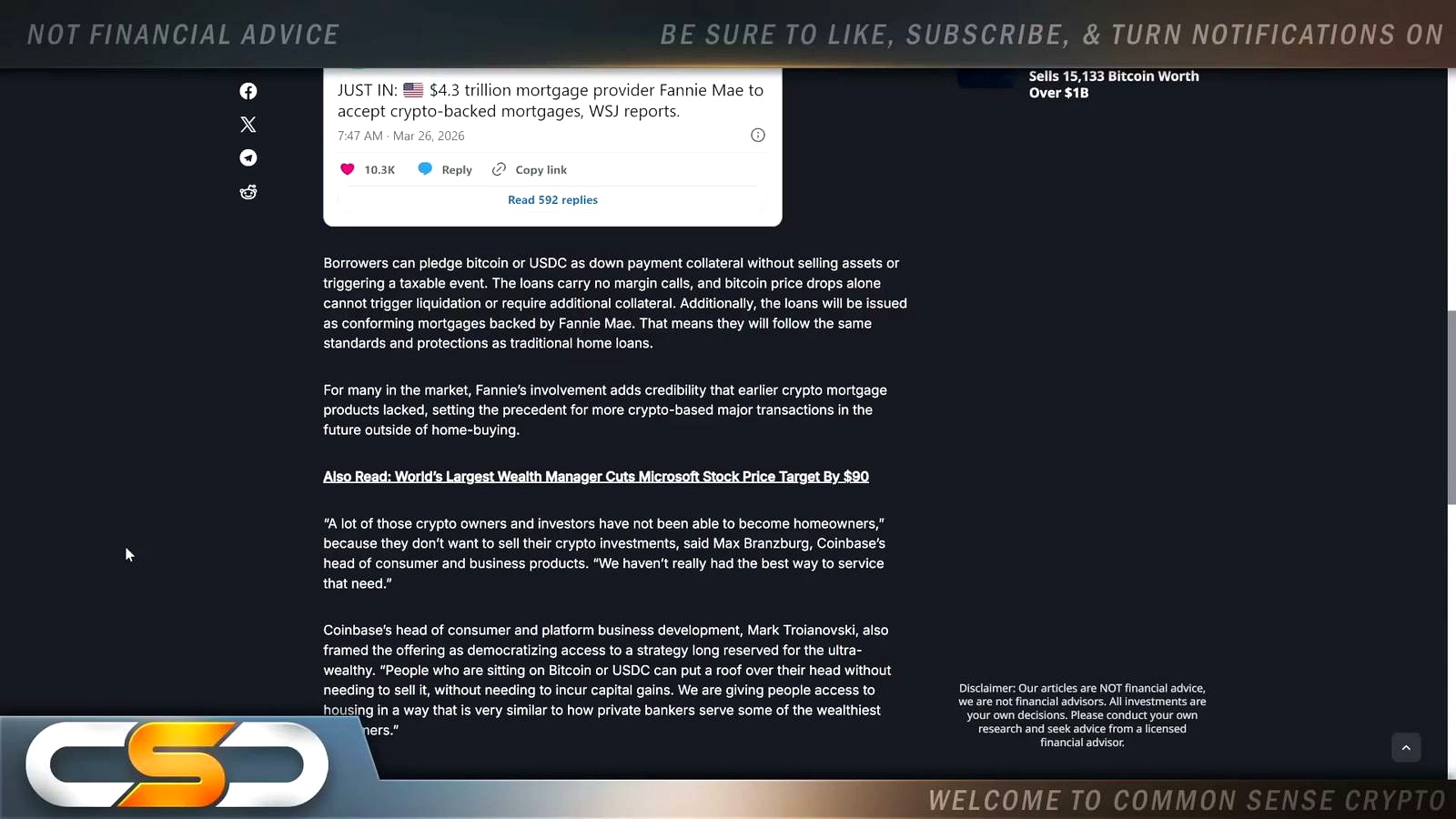Click the tweet timestamp 7:47 AM Mar 26, 2026
Viewport: 1456px width, 819px height.
tap(401, 136)
